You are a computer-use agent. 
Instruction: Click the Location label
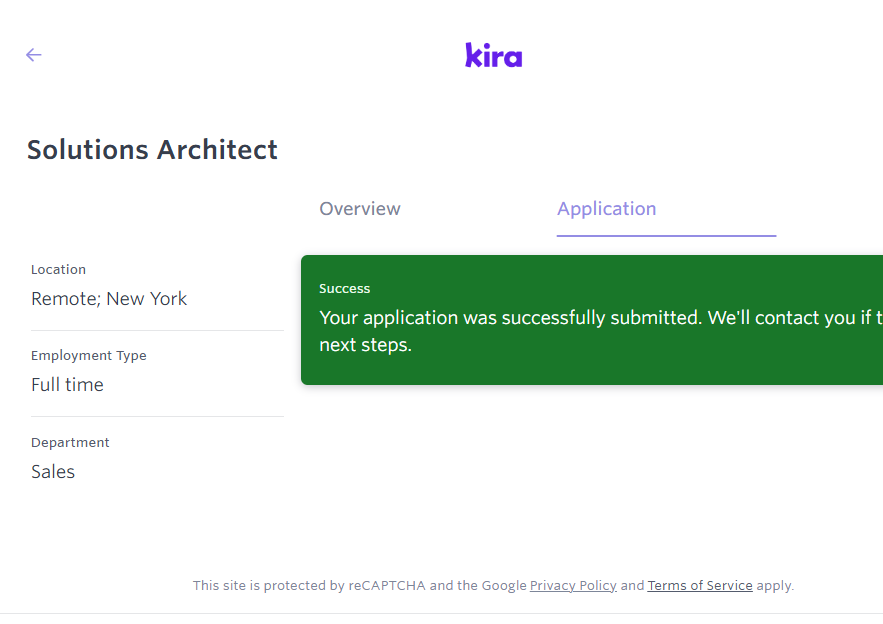pyautogui.click(x=58, y=270)
